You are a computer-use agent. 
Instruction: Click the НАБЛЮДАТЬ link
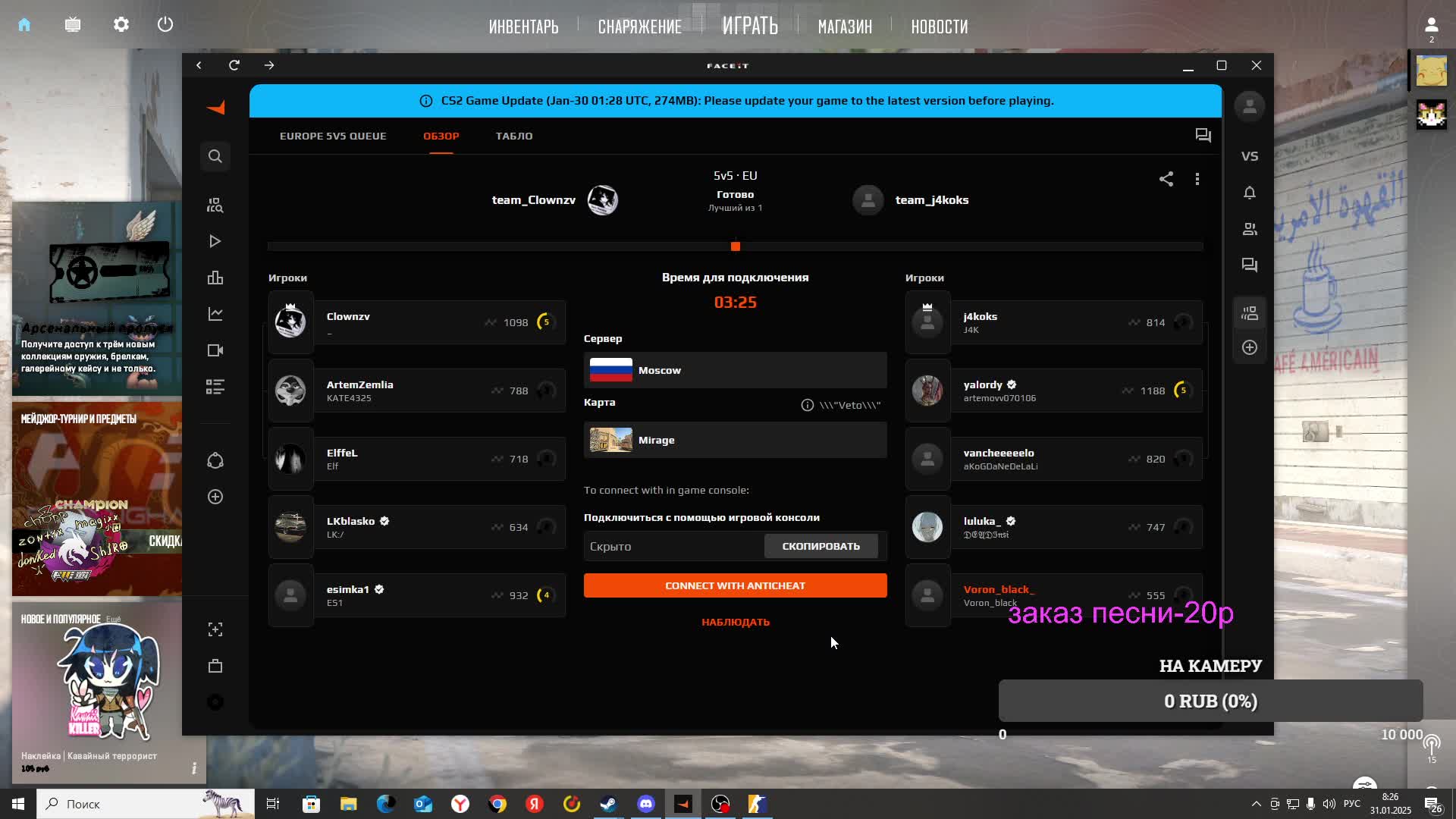coord(736,622)
